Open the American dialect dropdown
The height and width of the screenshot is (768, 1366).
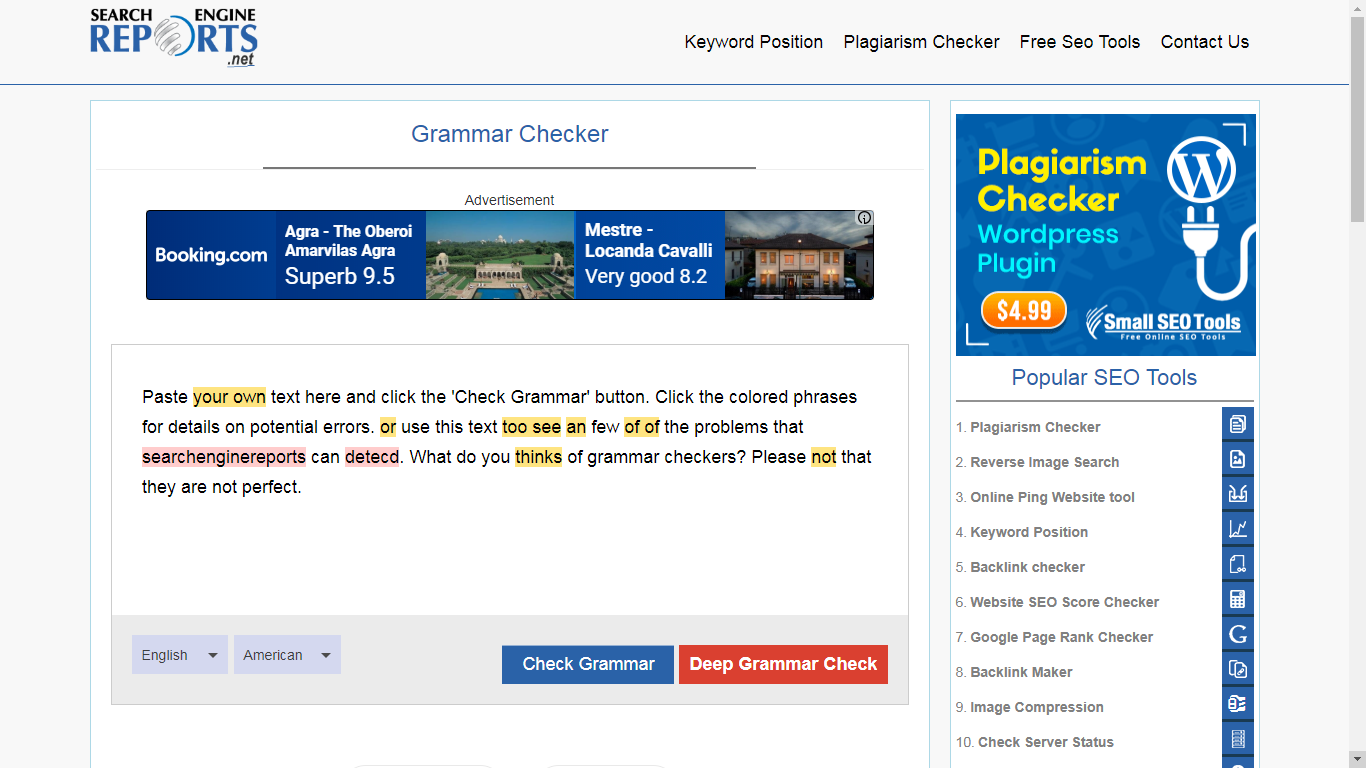tap(287, 655)
